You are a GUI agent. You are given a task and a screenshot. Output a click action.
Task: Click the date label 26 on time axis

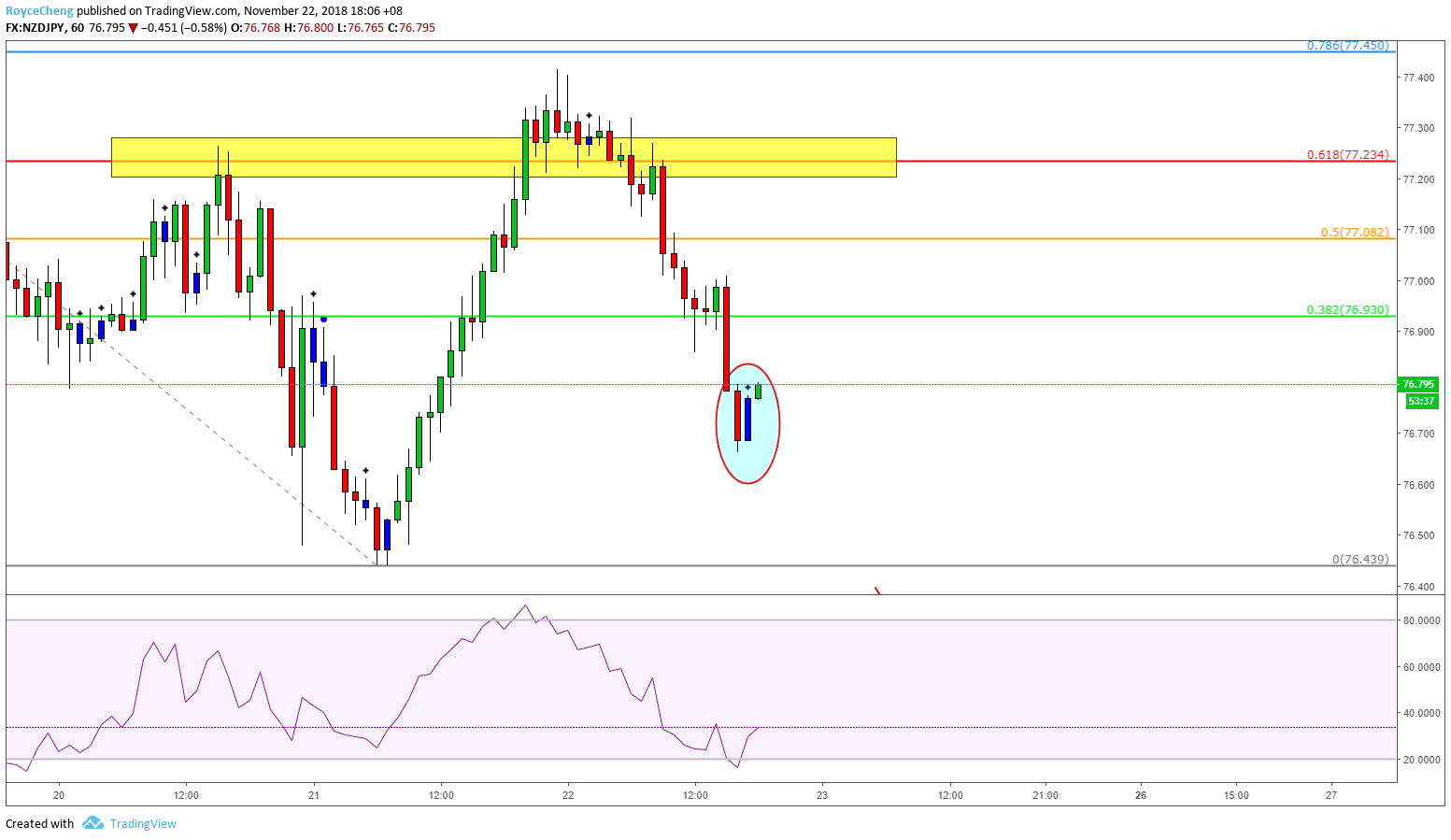pos(1141,795)
